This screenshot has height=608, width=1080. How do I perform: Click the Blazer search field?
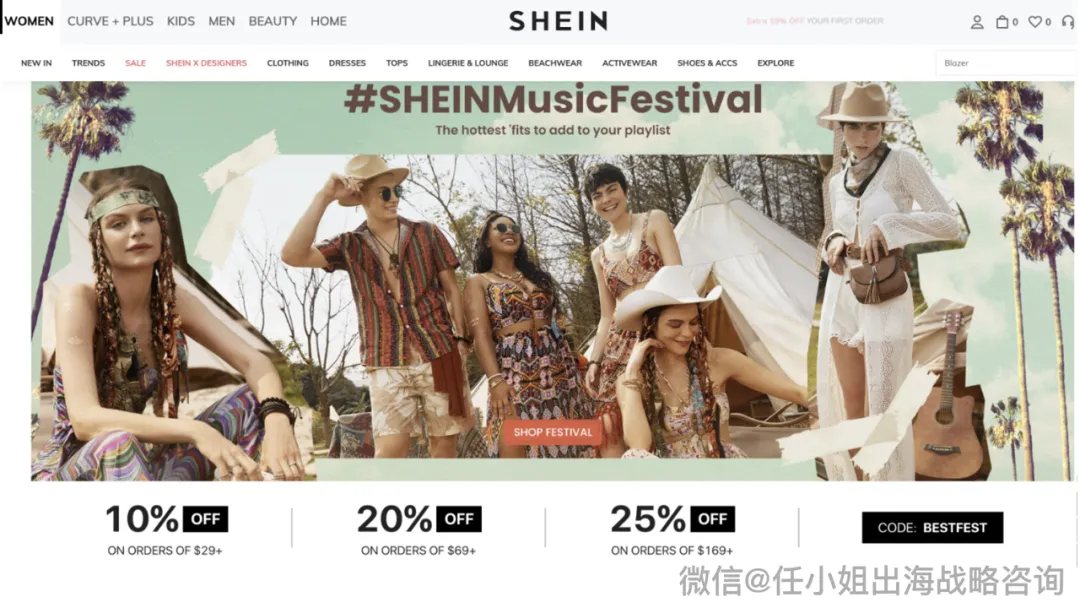click(1007, 63)
